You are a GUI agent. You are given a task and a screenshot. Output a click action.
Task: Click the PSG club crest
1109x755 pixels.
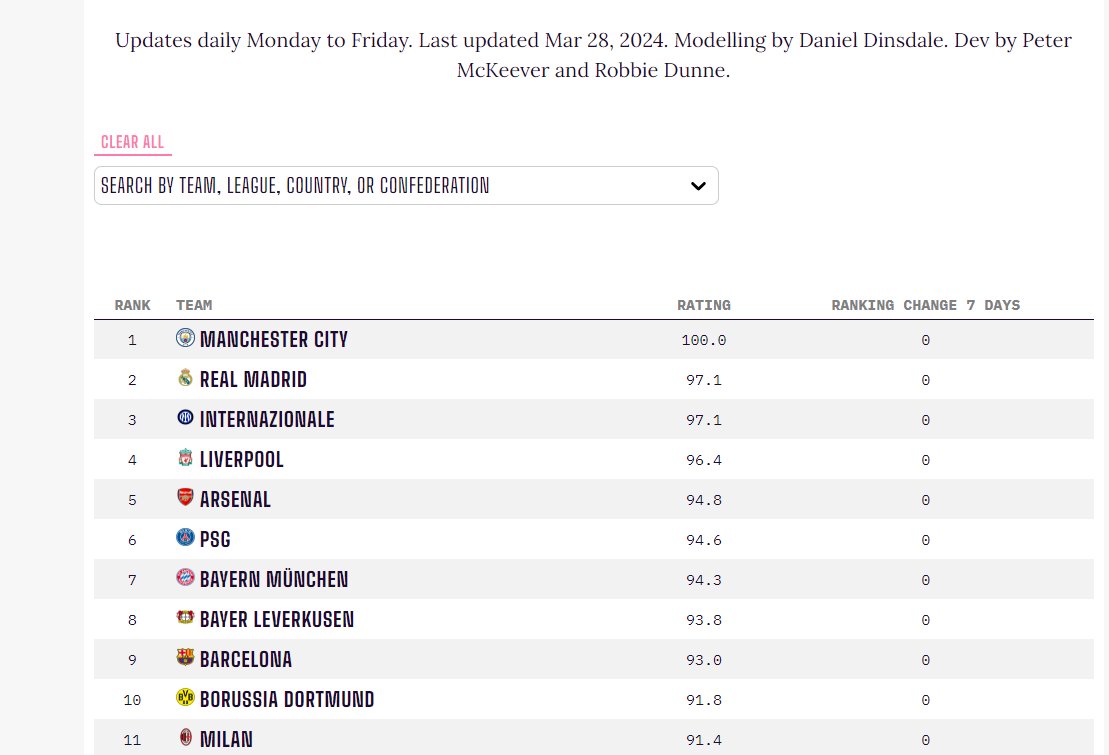(x=185, y=538)
